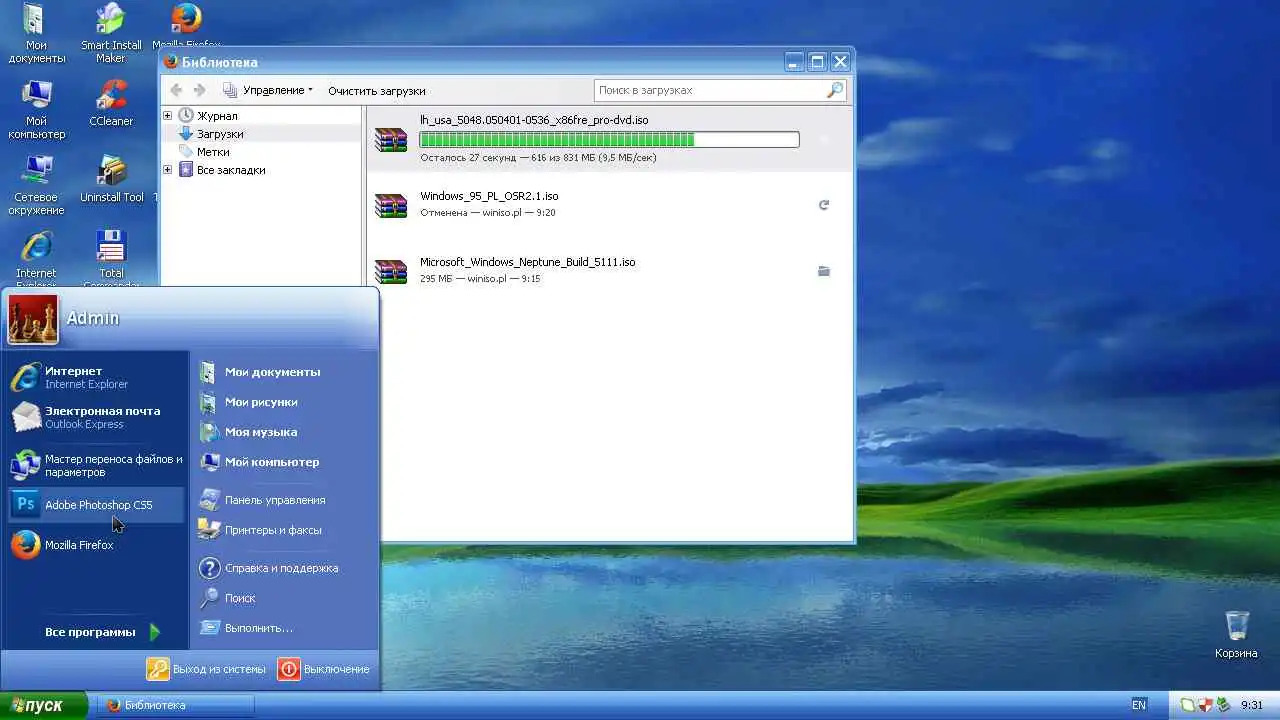Open Mozilla Firefox desktop icon
The width and height of the screenshot is (1280, 720).
click(186, 25)
